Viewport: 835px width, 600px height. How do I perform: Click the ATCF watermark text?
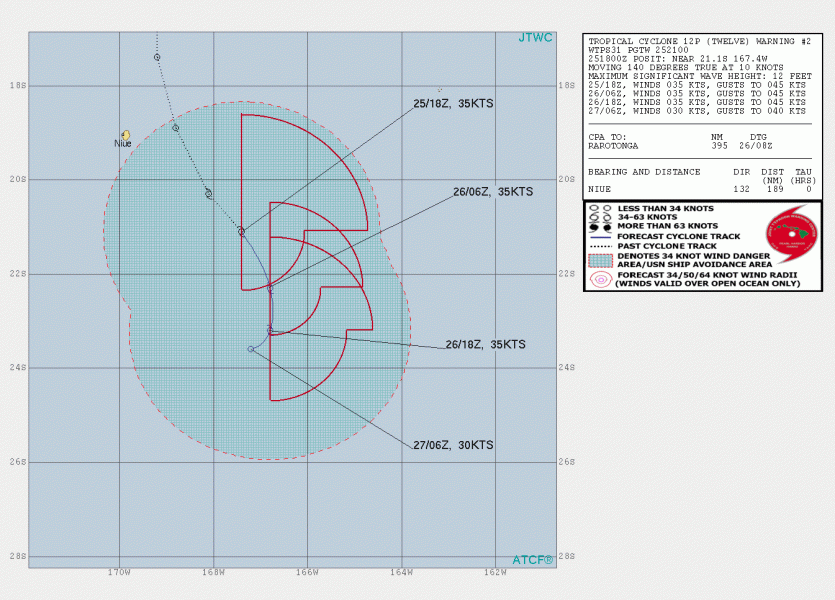point(533,560)
